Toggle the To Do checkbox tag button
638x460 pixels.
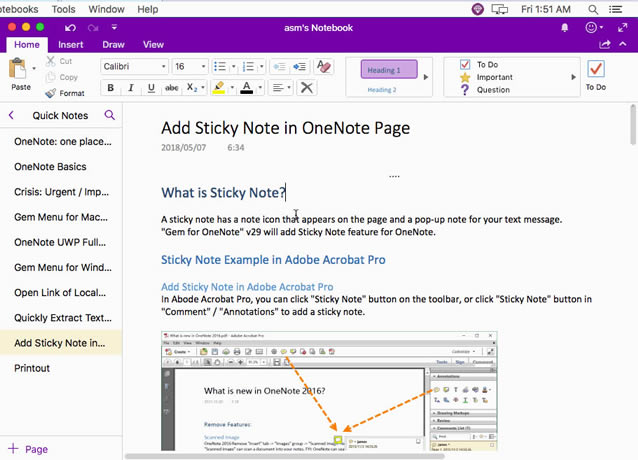pos(595,70)
